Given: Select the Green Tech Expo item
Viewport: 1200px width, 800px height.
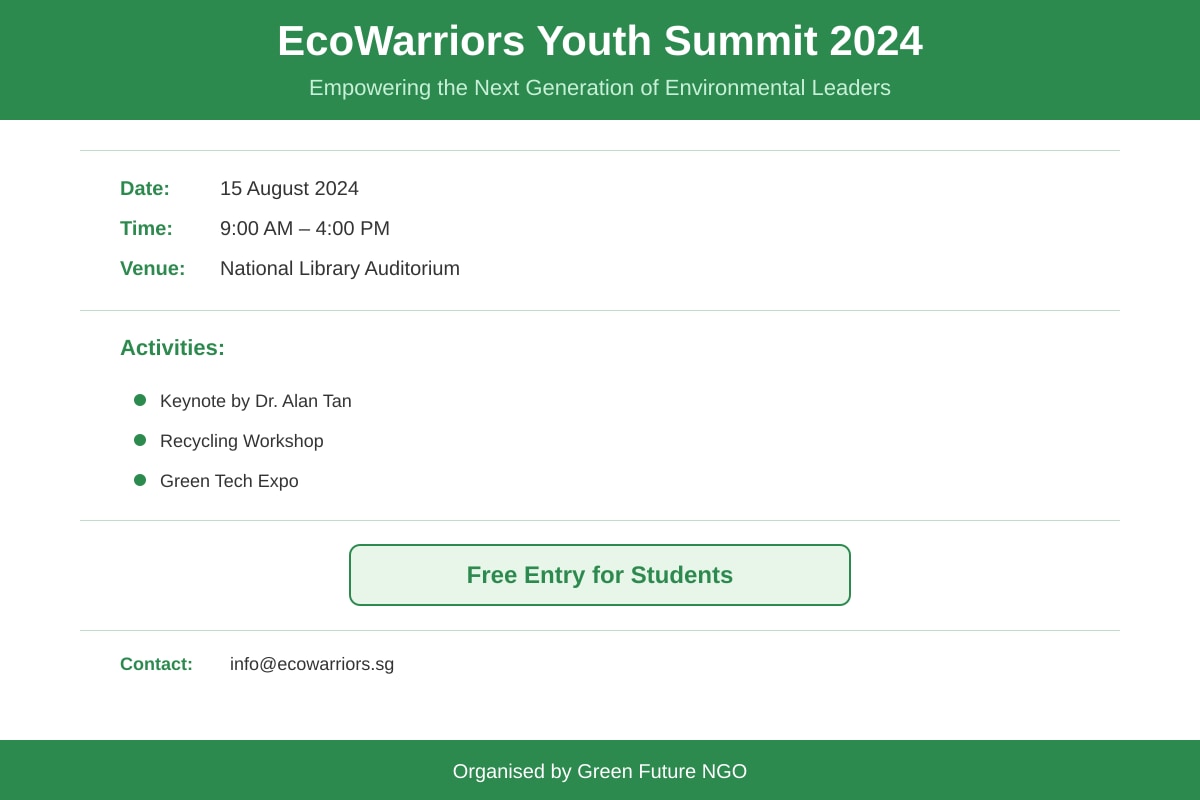Looking at the screenshot, I should click(x=229, y=481).
